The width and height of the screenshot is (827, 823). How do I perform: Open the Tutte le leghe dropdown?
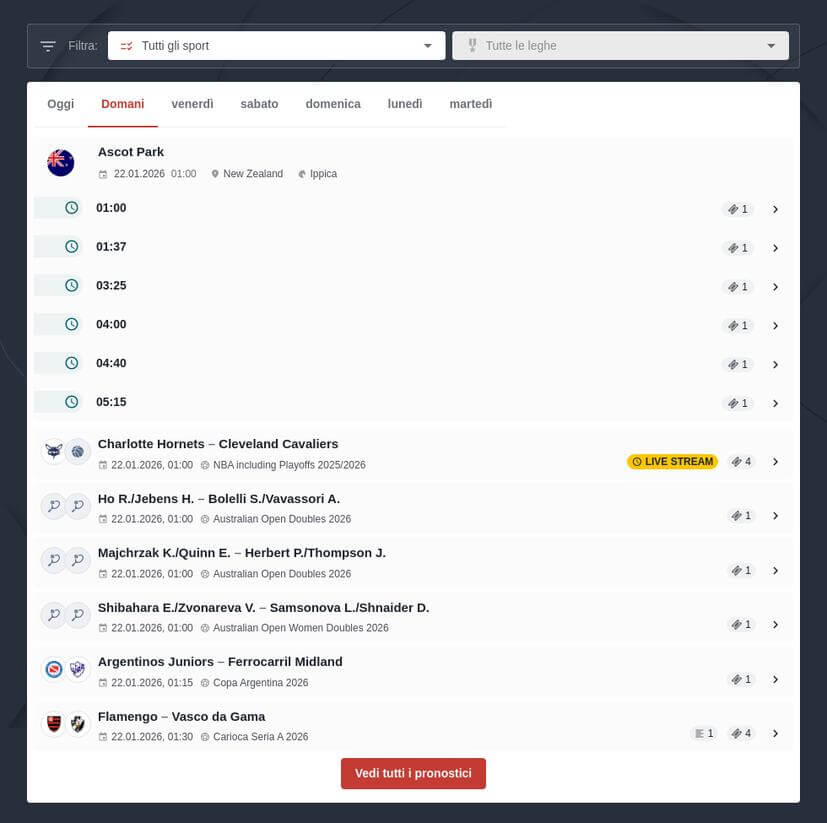620,46
